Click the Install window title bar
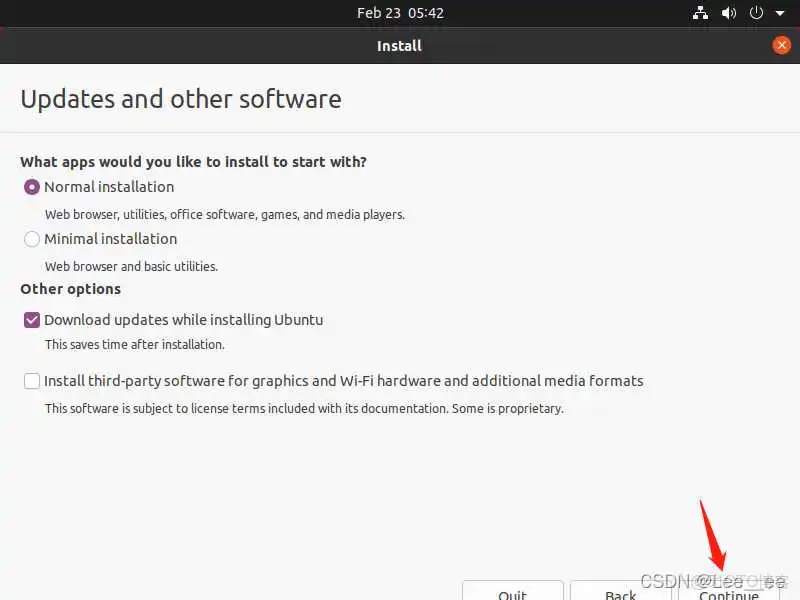800x600 pixels. [400, 45]
